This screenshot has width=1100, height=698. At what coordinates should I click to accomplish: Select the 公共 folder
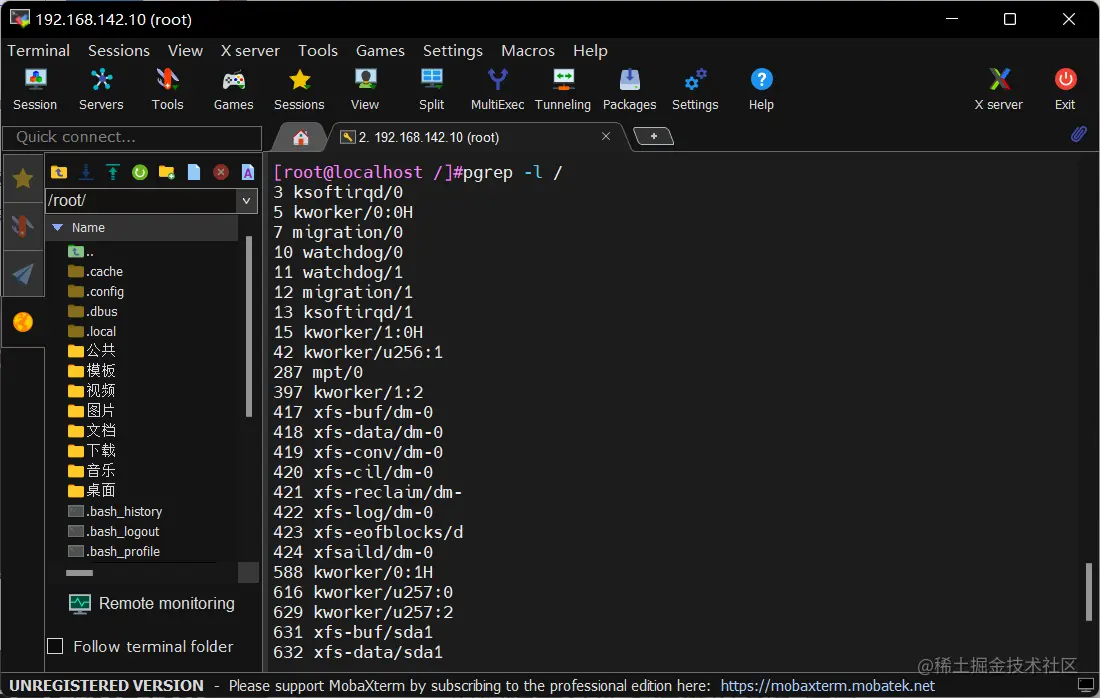click(91, 350)
